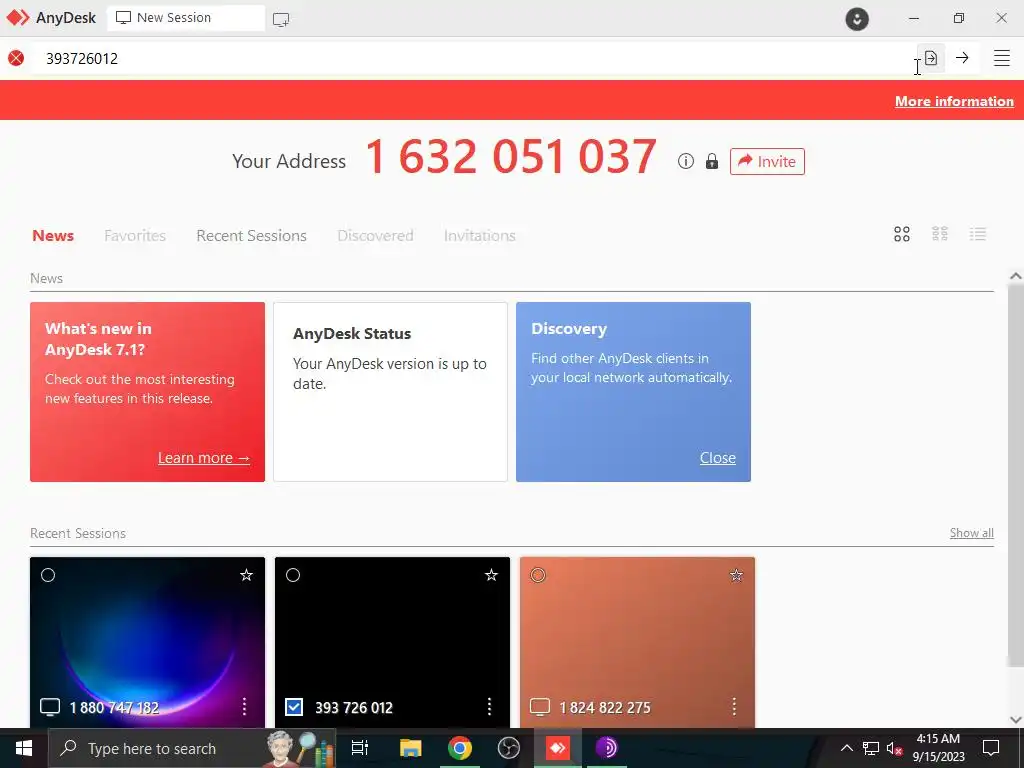Click the scrollbar up arrow
The width and height of the screenshot is (1024, 768).
coord(1016,276)
